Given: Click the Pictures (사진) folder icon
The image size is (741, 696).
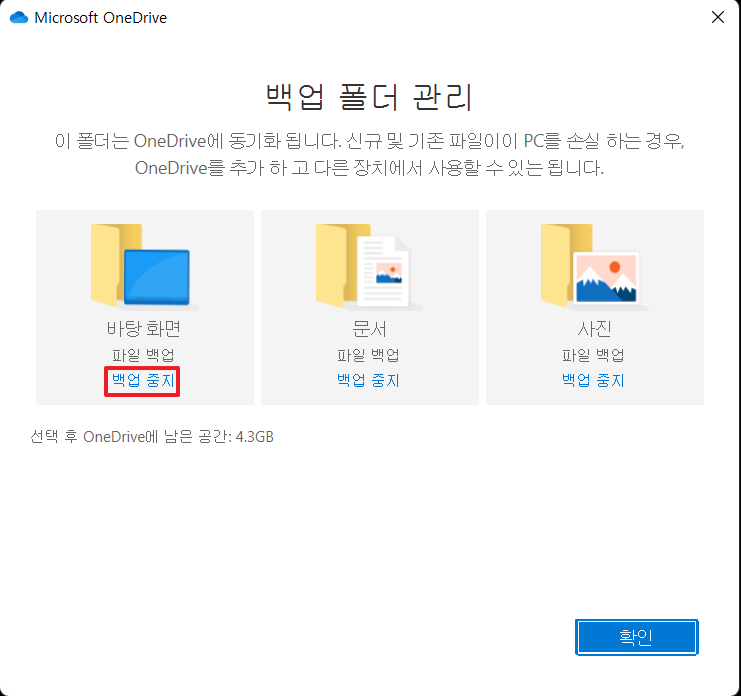Looking at the screenshot, I should click(594, 266).
